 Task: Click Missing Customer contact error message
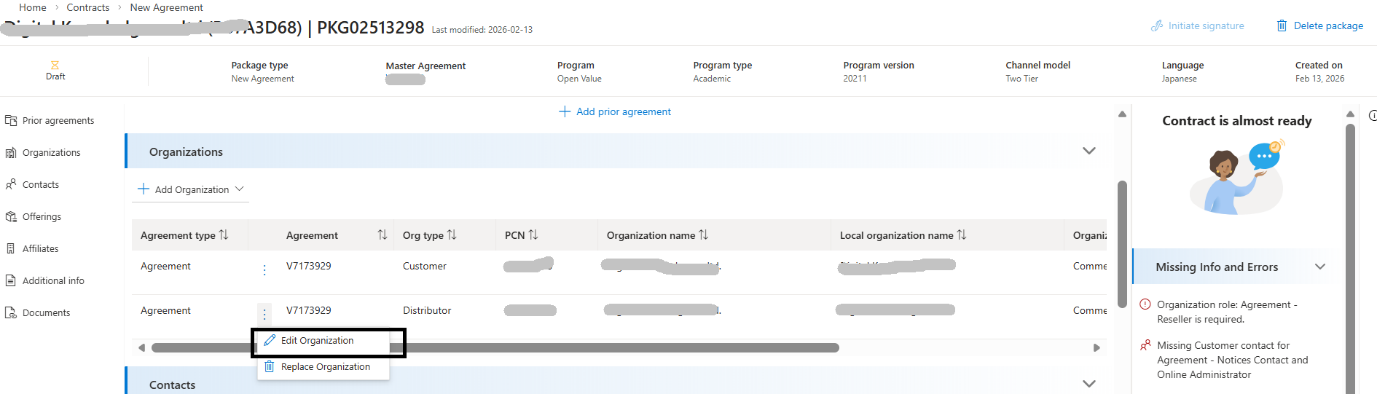click(1232, 360)
